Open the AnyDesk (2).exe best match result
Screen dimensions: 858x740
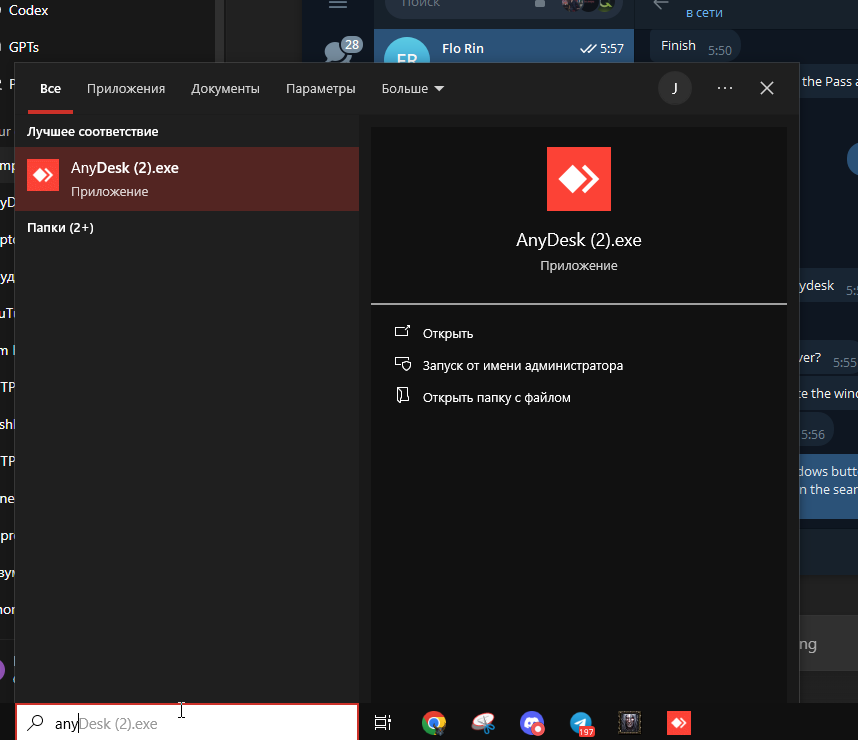pos(187,178)
